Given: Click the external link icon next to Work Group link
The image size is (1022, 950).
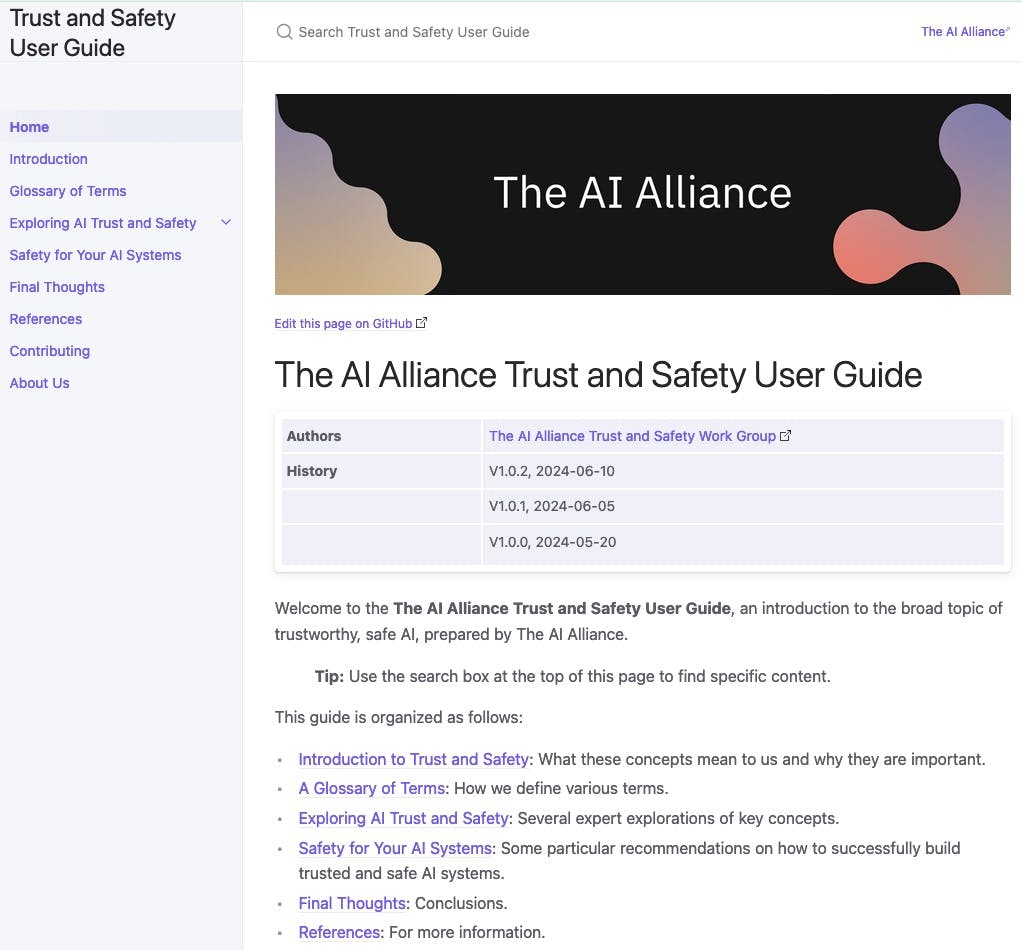Looking at the screenshot, I should click(785, 435).
